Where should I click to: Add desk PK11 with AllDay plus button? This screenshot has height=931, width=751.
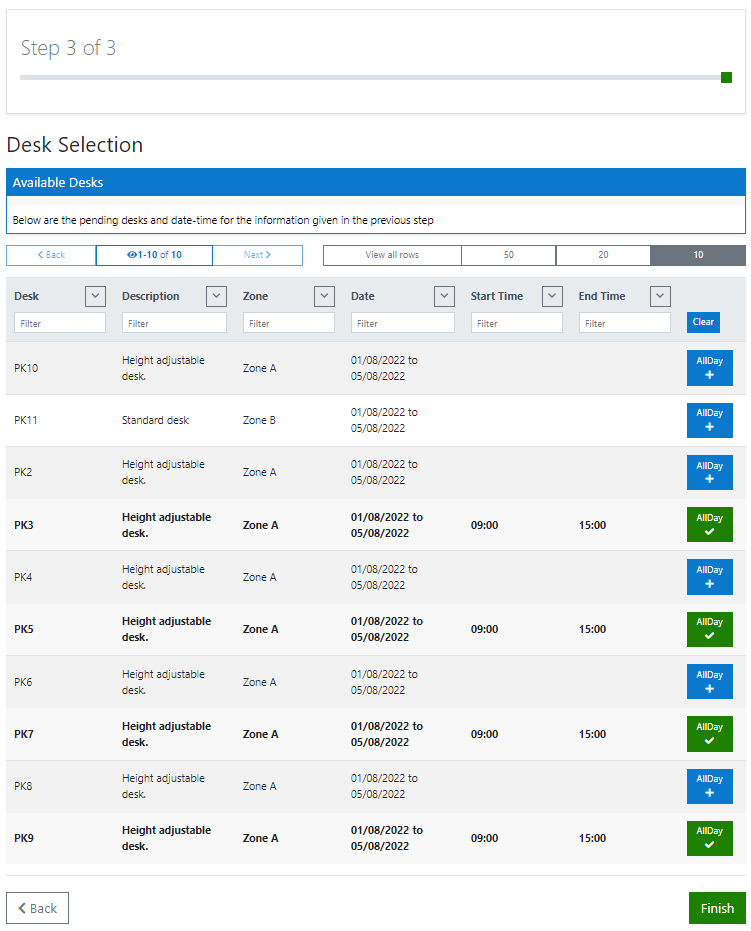coord(709,420)
